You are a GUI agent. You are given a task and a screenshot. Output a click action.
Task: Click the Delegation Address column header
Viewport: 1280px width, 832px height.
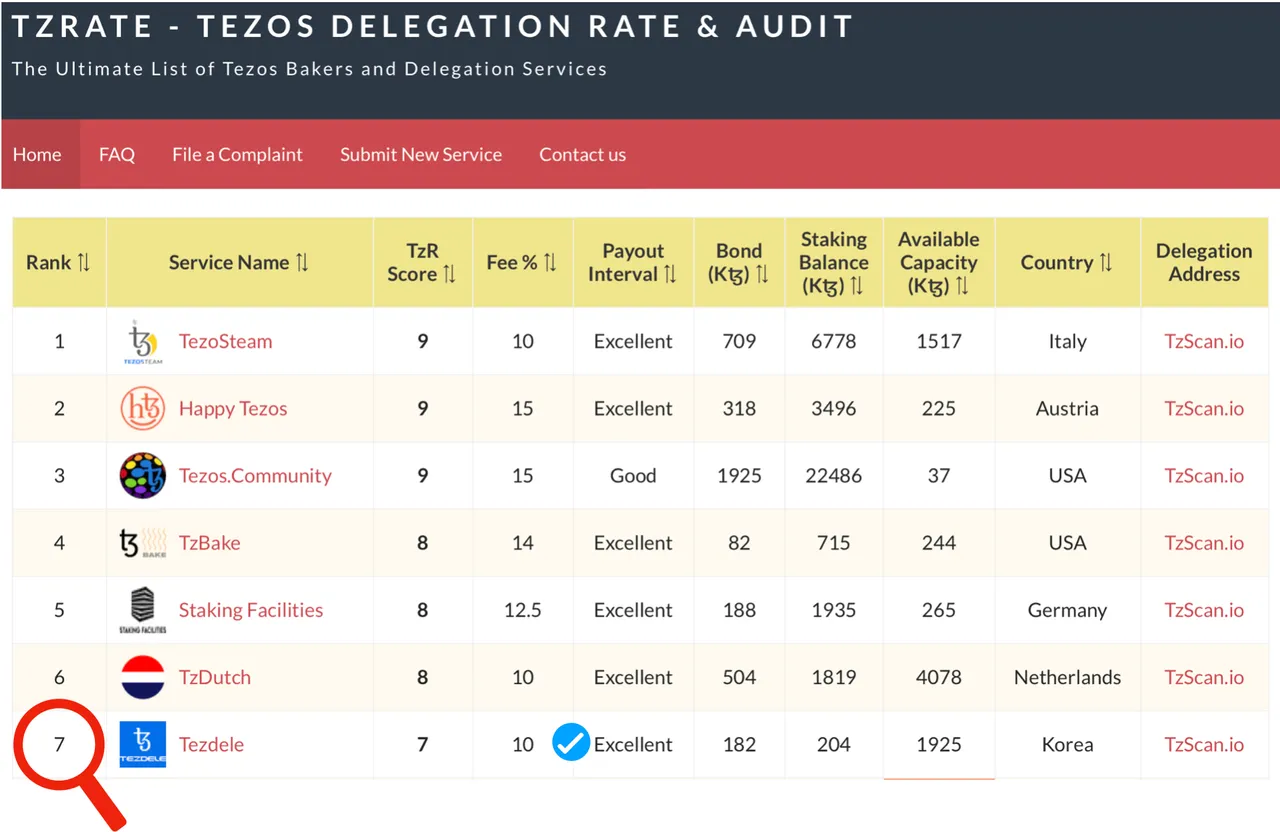click(x=1204, y=262)
